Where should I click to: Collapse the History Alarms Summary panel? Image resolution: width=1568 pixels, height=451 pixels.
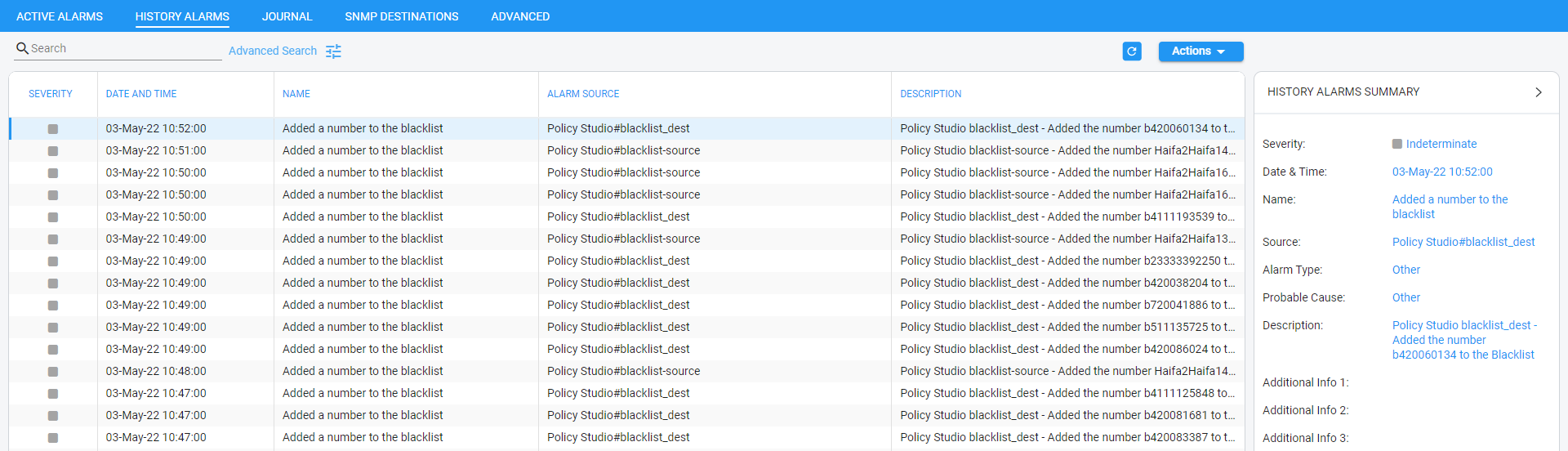point(1539,92)
